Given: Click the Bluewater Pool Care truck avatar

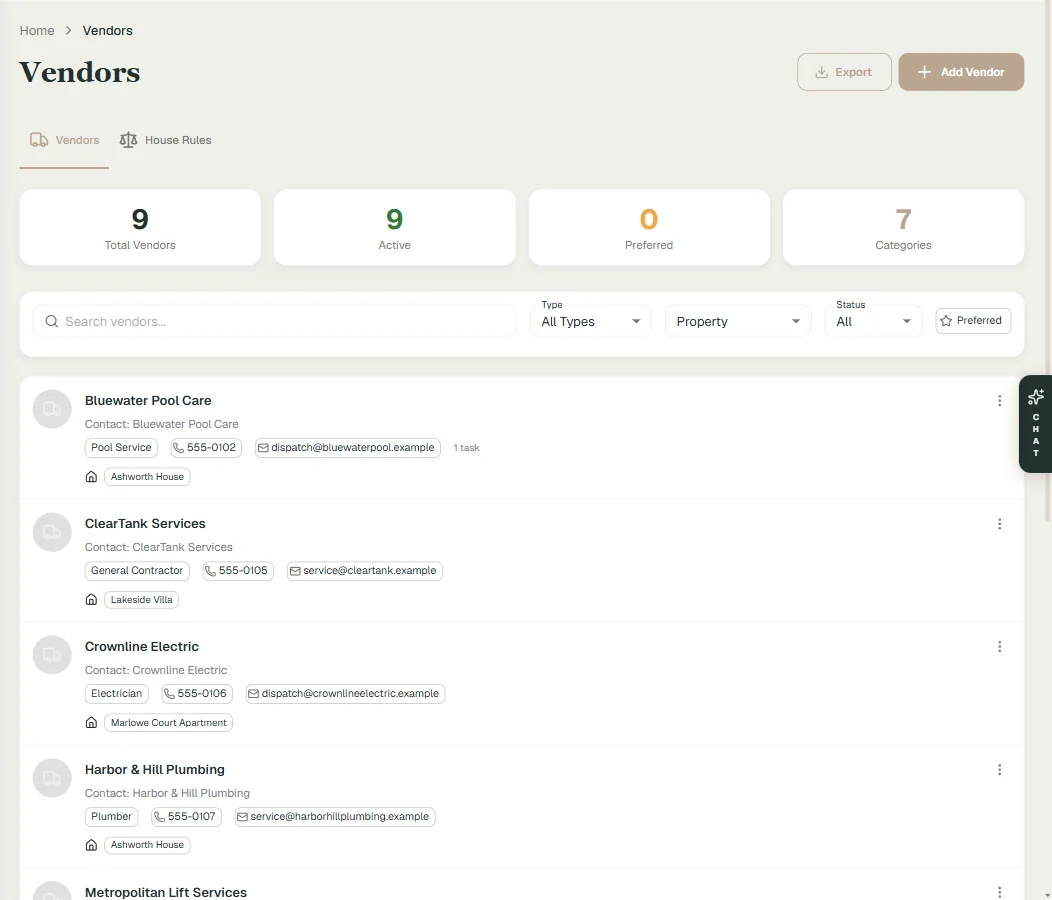Looking at the screenshot, I should (x=52, y=409).
